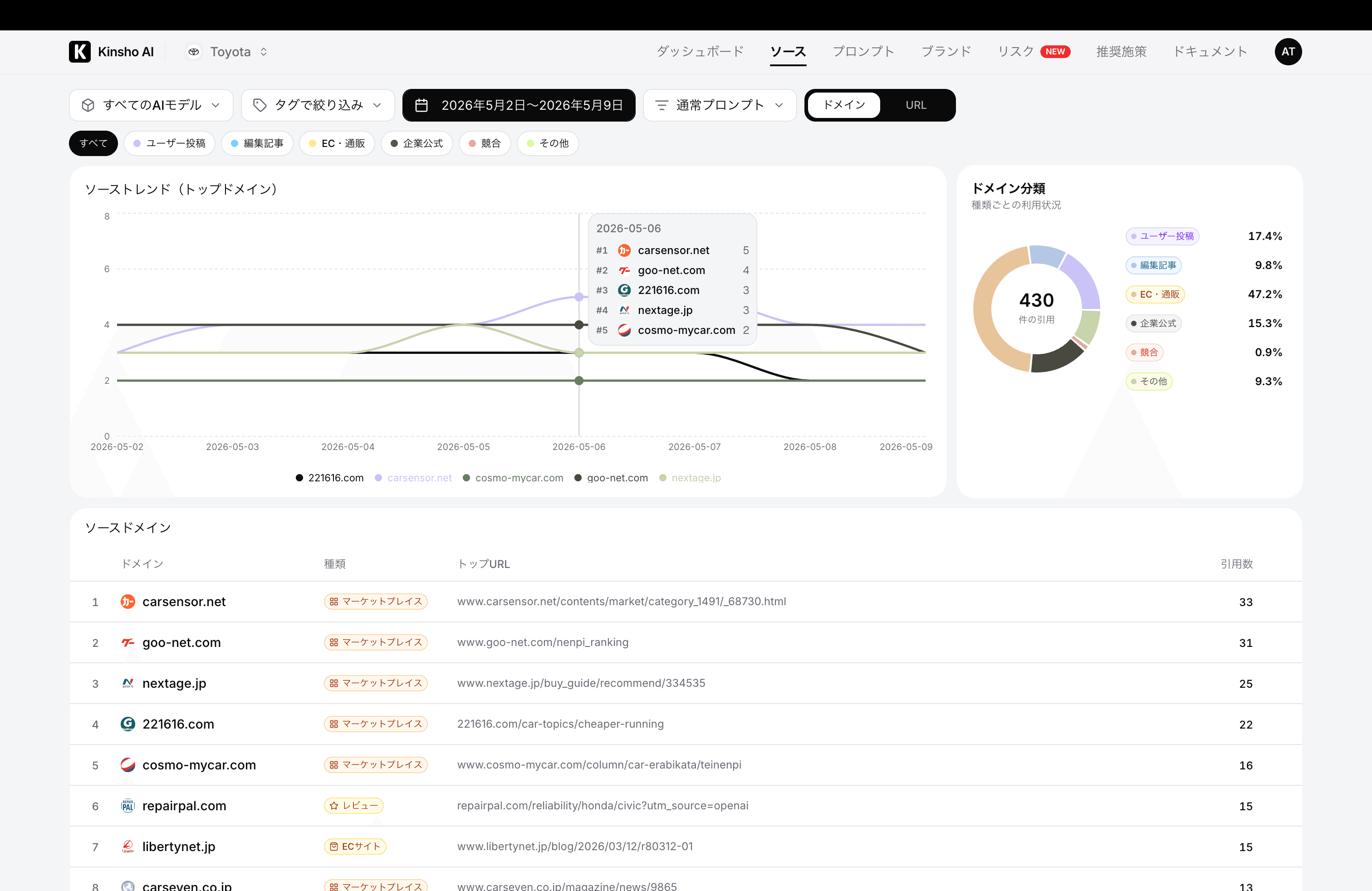Image resolution: width=1372 pixels, height=891 pixels.
Task: Open www.goo-net.com/nenpi_ranking top URL
Action: 543,642
